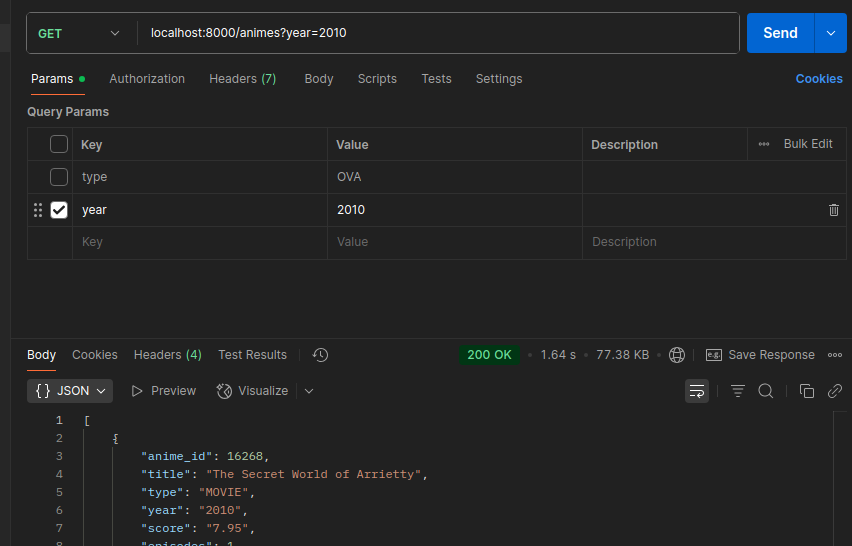
Task: Edit the OVA value cell
Action: click(455, 177)
